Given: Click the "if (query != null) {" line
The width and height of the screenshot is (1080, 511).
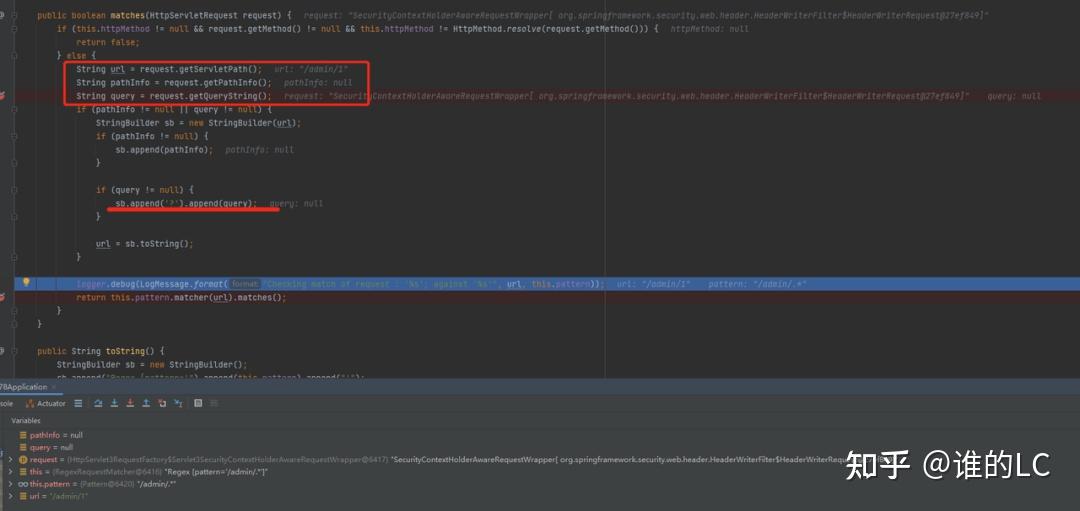Looking at the screenshot, I should pyautogui.click(x=145, y=190).
